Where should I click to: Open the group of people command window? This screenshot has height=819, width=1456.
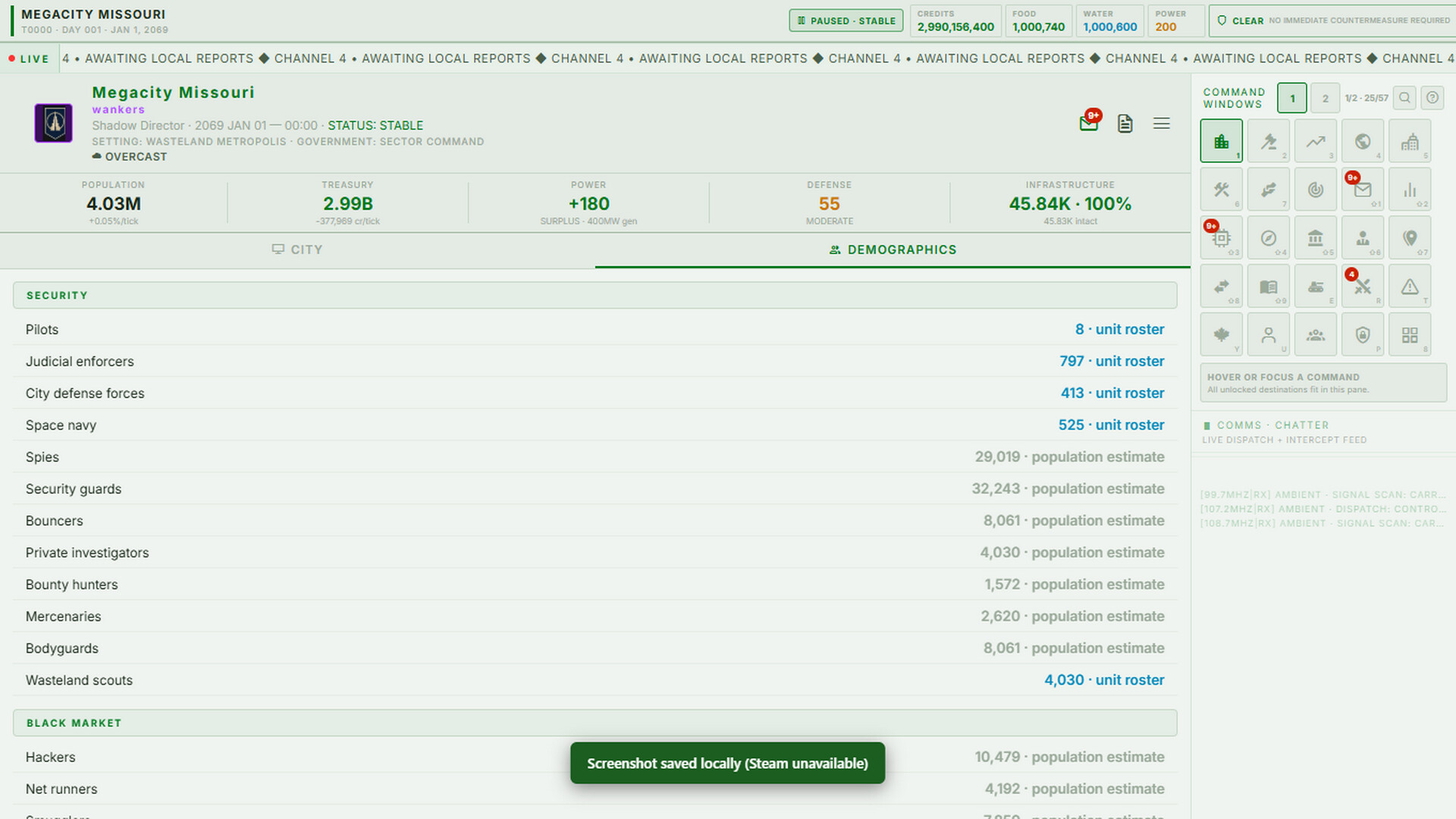pyautogui.click(x=1315, y=335)
